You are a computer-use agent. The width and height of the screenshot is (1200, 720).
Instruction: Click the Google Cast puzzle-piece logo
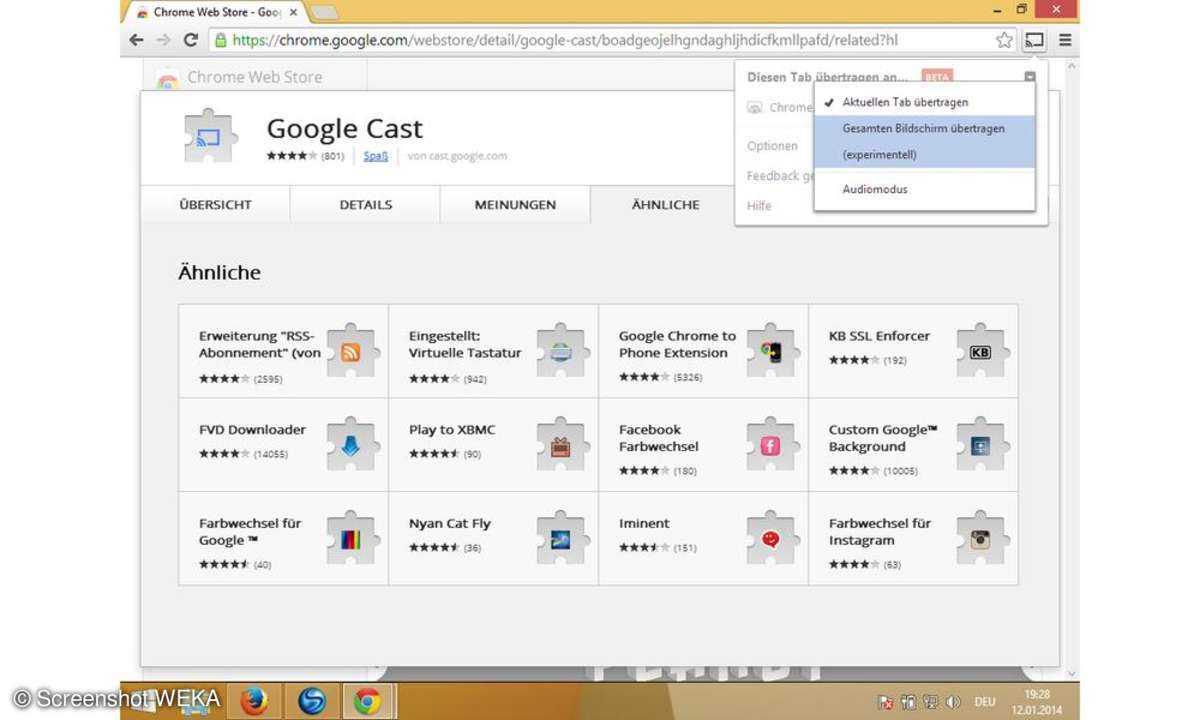coord(209,136)
